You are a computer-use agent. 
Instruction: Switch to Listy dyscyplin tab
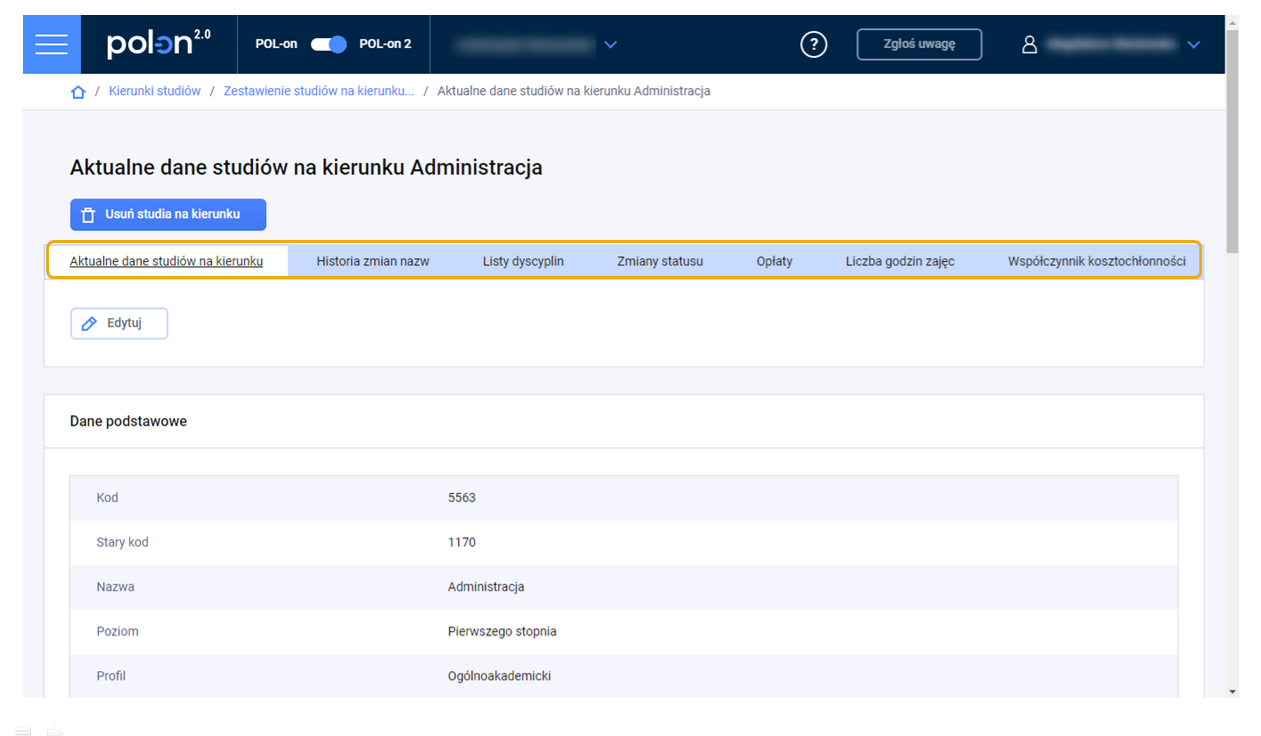click(x=523, y=261)
